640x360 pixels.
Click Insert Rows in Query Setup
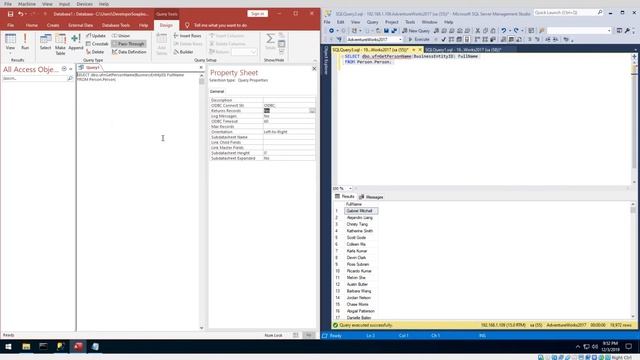tap(187, 36)
